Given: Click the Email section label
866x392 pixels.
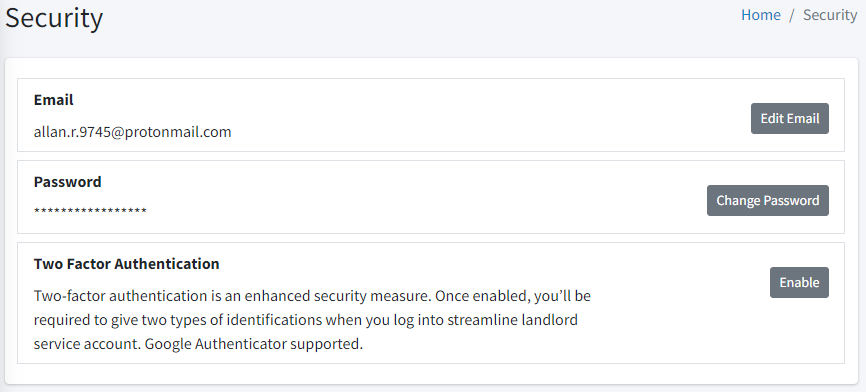Looking at the screenshot, I should pyautogui.click(x=54, y=100).
